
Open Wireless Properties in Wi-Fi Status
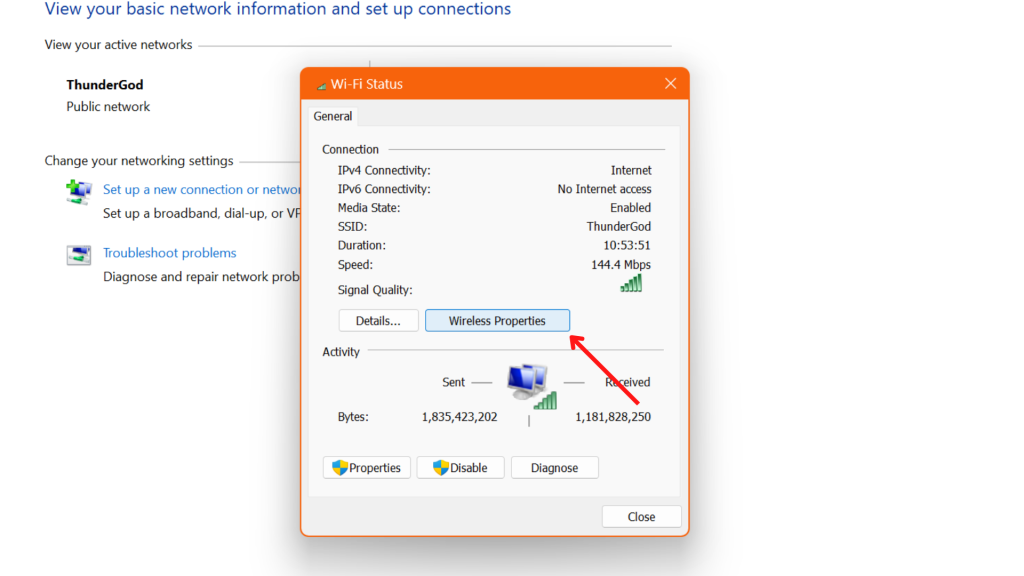click(497, 321)
